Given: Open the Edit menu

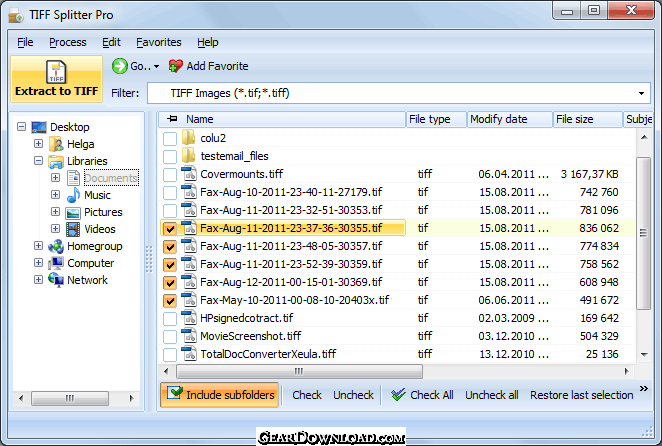Looking at the screenshot, I should tap(111, 42).
